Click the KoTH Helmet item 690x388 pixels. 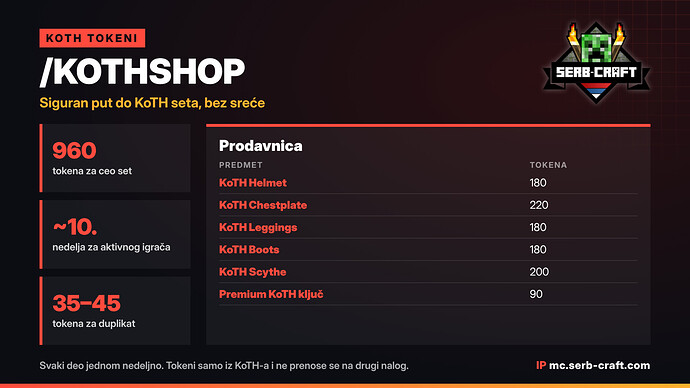click(253, 183)
